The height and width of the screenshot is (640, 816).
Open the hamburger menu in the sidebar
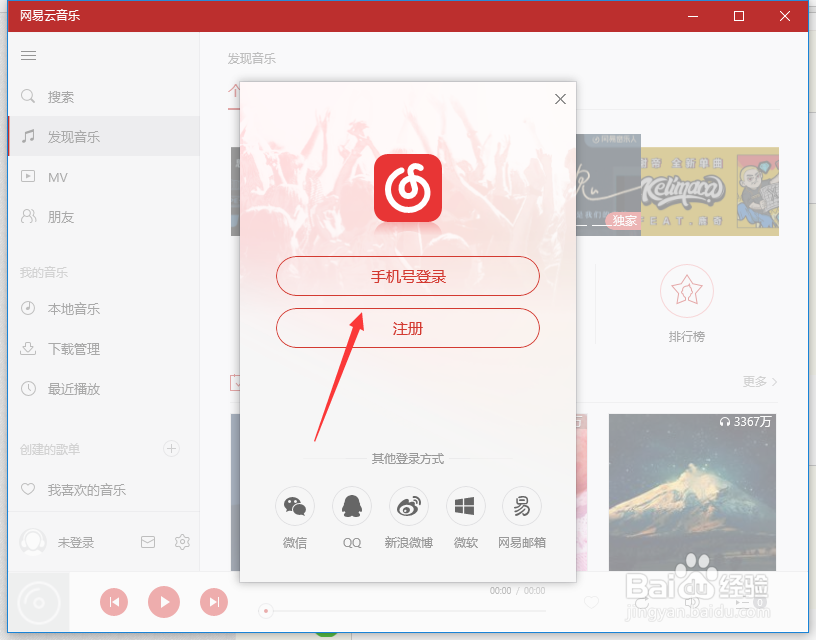pos(29,55)
